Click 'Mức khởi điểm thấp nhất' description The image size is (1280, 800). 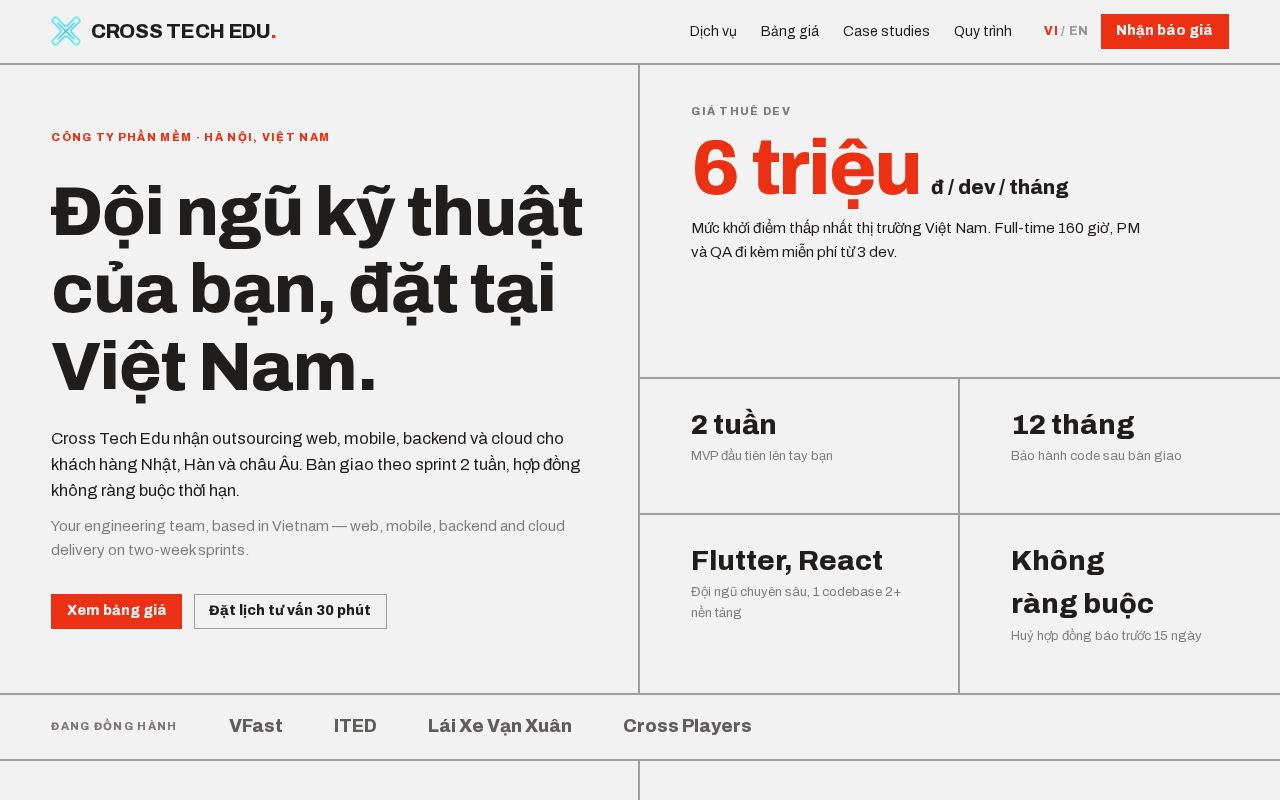(915, 240)
